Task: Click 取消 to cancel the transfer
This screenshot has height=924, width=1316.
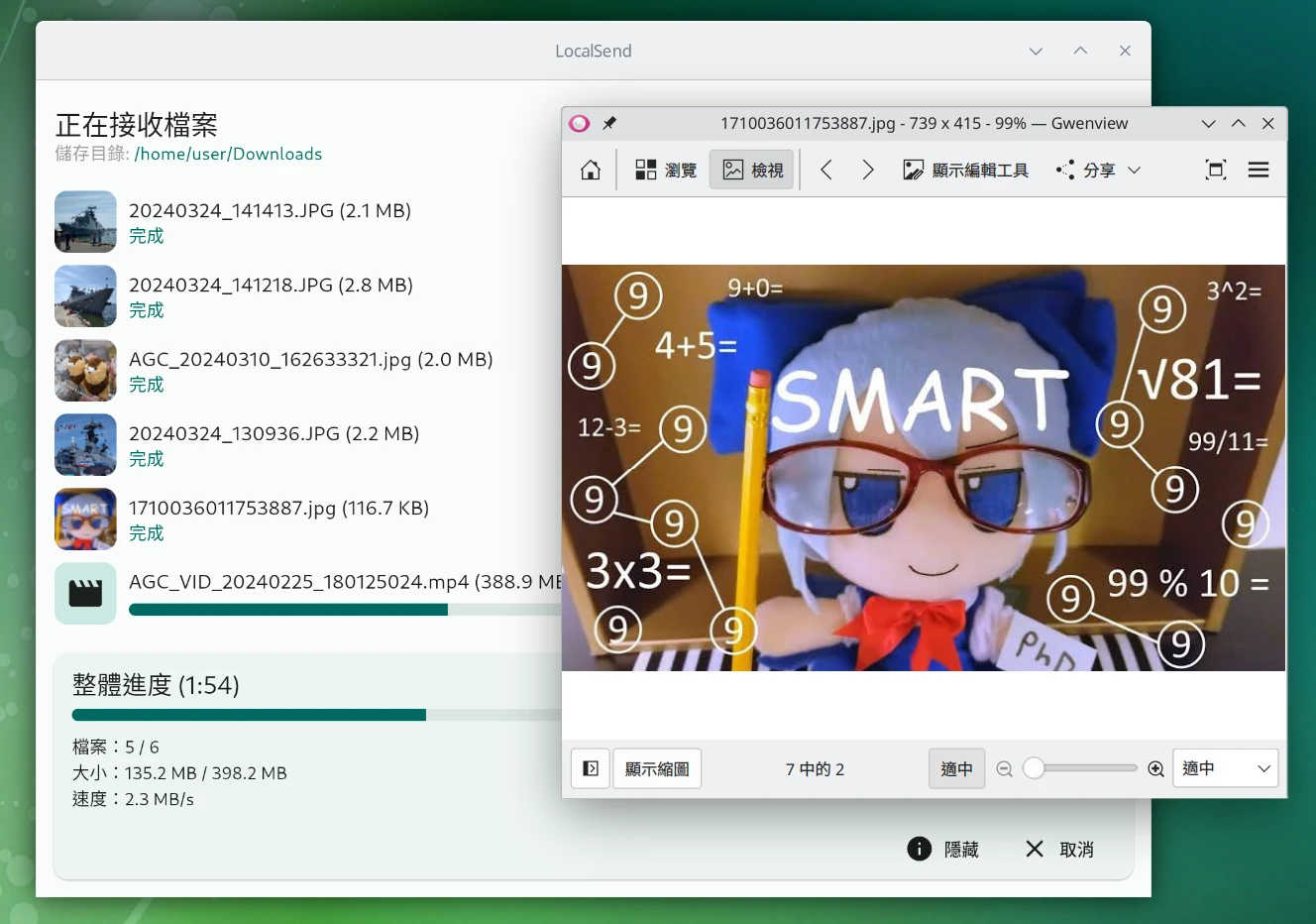Action: tap(1060, 850)
